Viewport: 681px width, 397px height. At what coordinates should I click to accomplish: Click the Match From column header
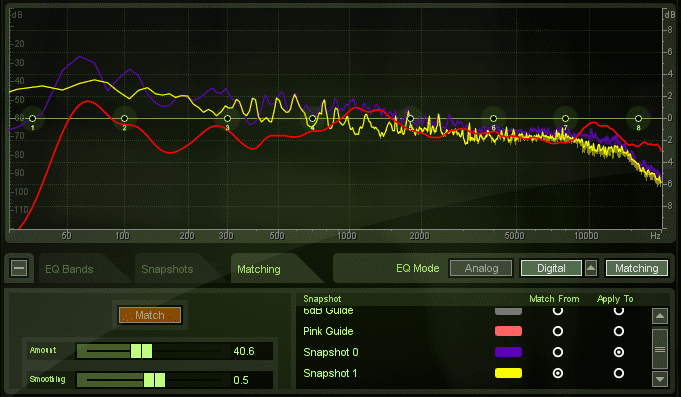[x=554, y=299]
